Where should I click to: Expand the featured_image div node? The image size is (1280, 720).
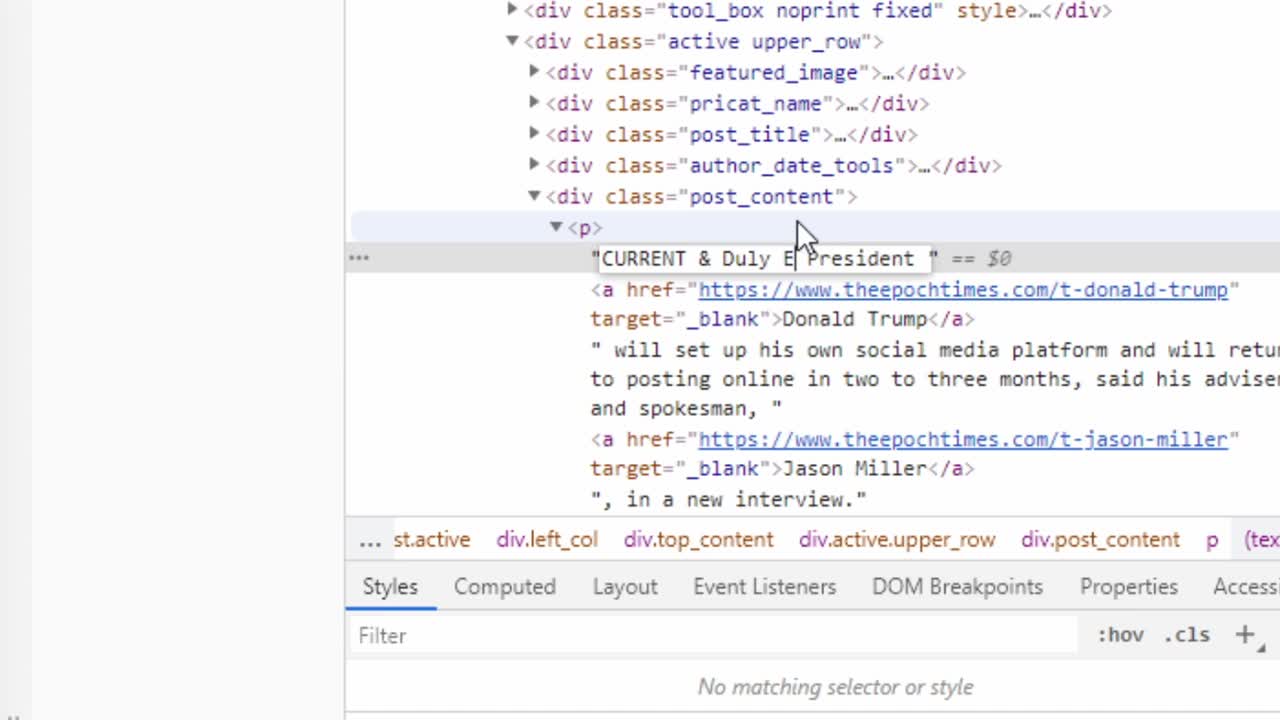tap(534, 72)
